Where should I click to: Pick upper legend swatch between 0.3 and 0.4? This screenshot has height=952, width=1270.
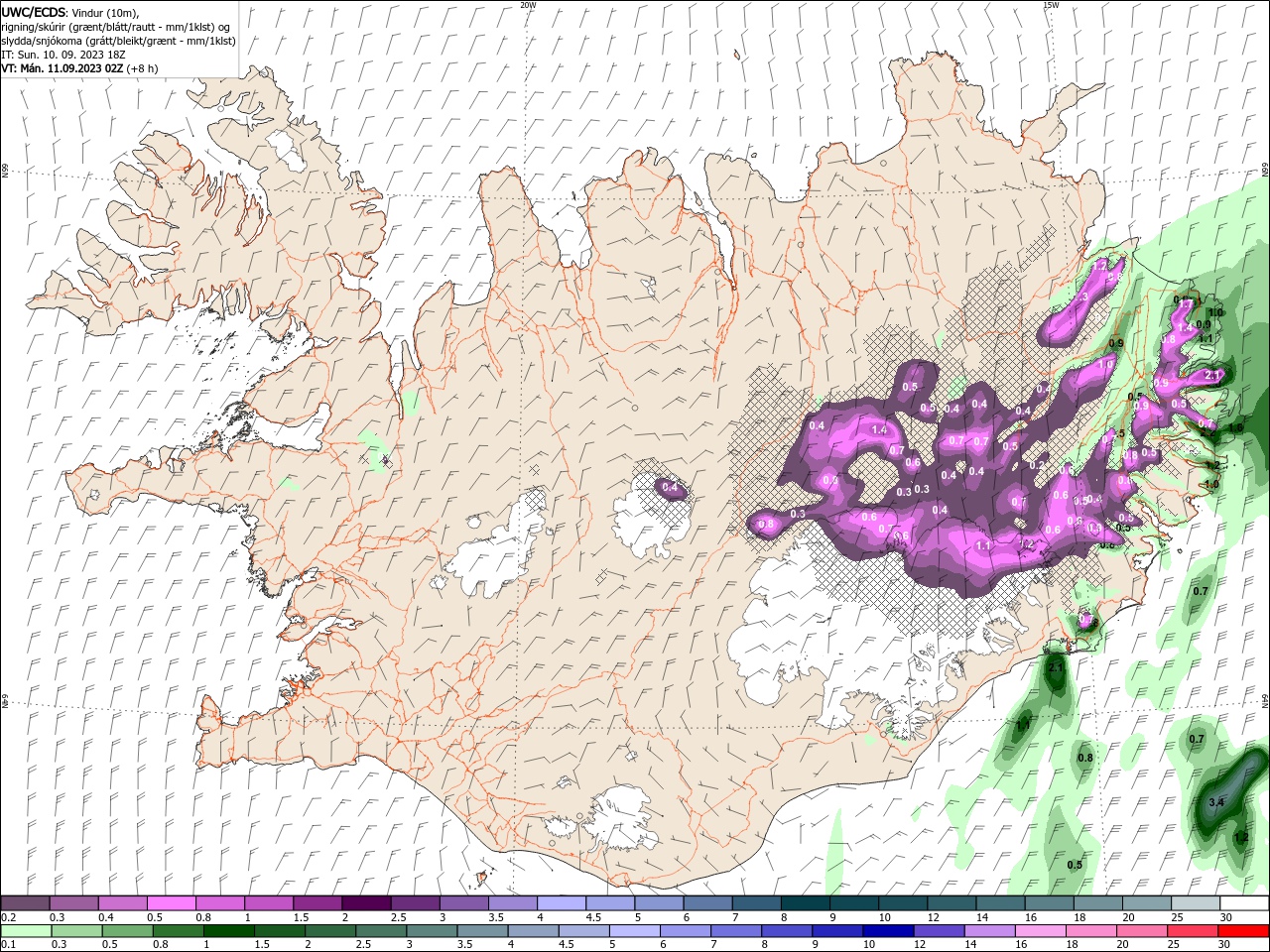click(74, 903)
